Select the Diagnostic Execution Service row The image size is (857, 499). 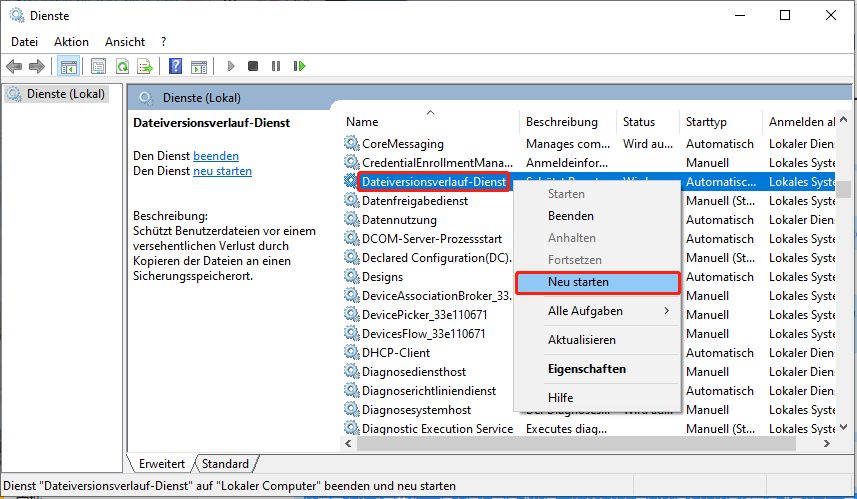[589, 428]
